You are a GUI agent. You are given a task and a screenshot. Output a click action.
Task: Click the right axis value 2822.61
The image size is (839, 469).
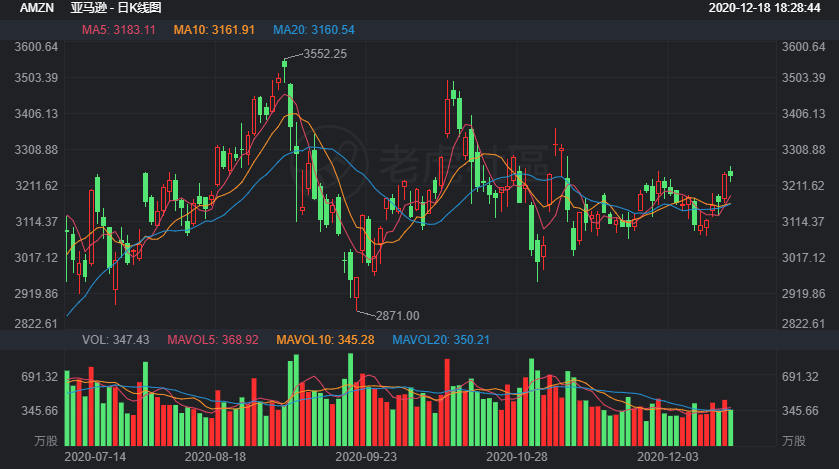(804, 324)
